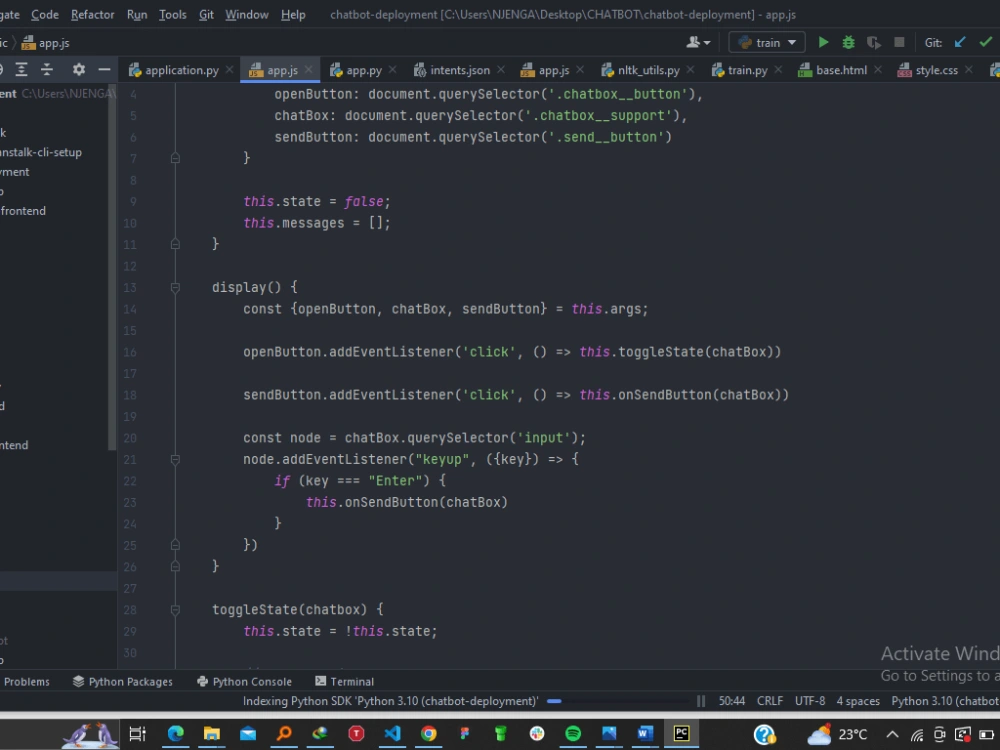Collapse all items in the Project panel

pos(47,70)
